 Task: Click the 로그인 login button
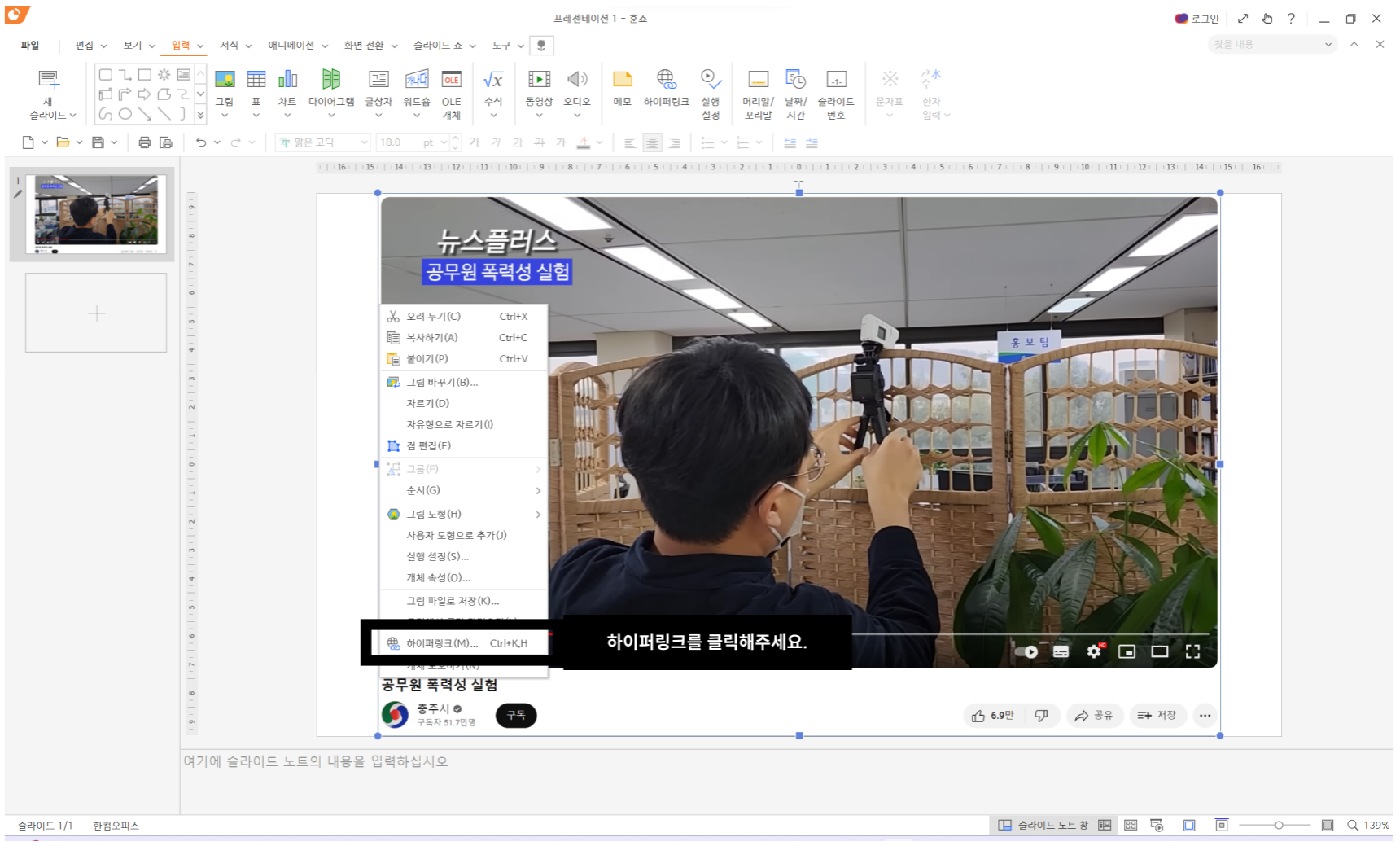(1197, 19)
